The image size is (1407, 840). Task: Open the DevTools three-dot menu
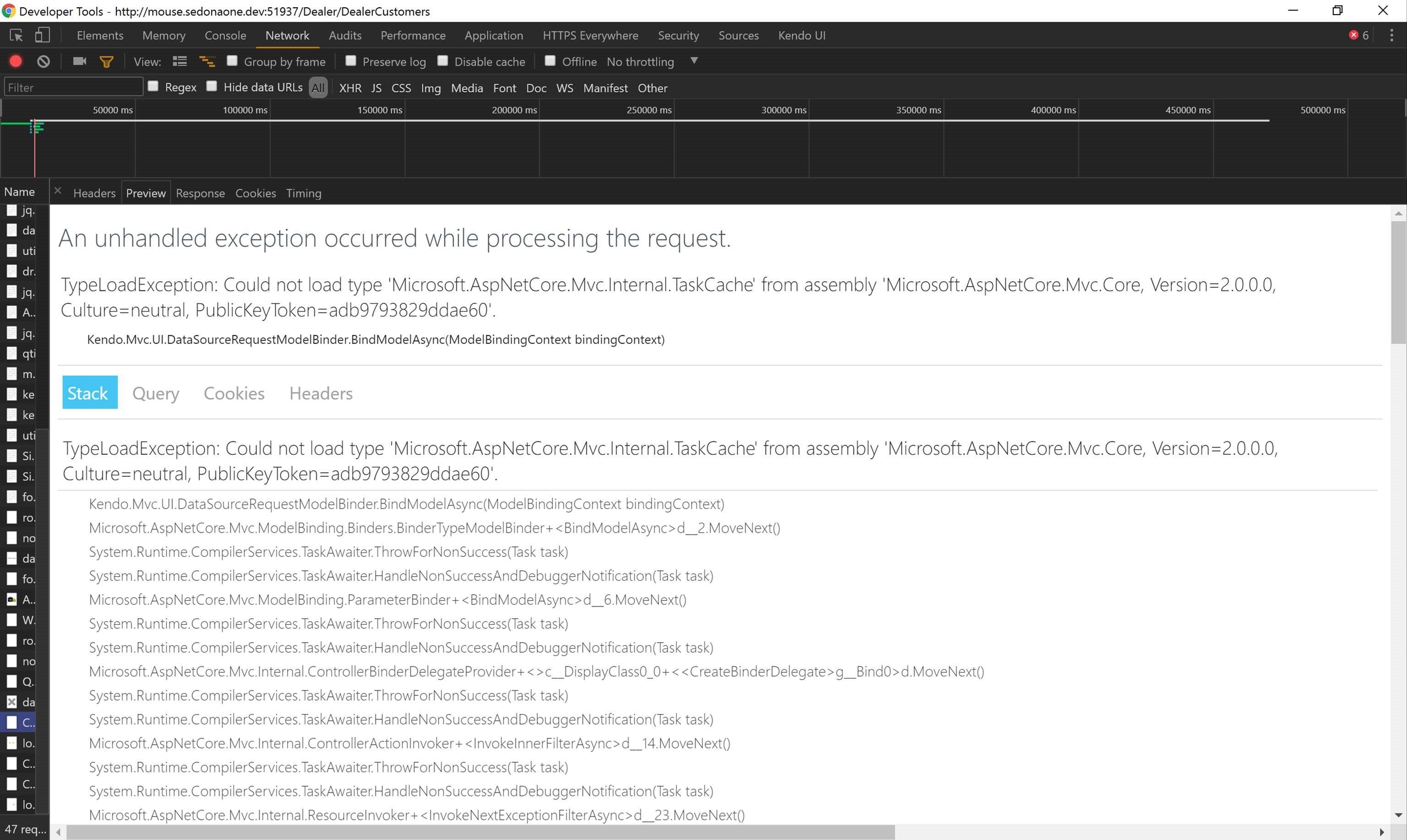[x=1391, y=35]
